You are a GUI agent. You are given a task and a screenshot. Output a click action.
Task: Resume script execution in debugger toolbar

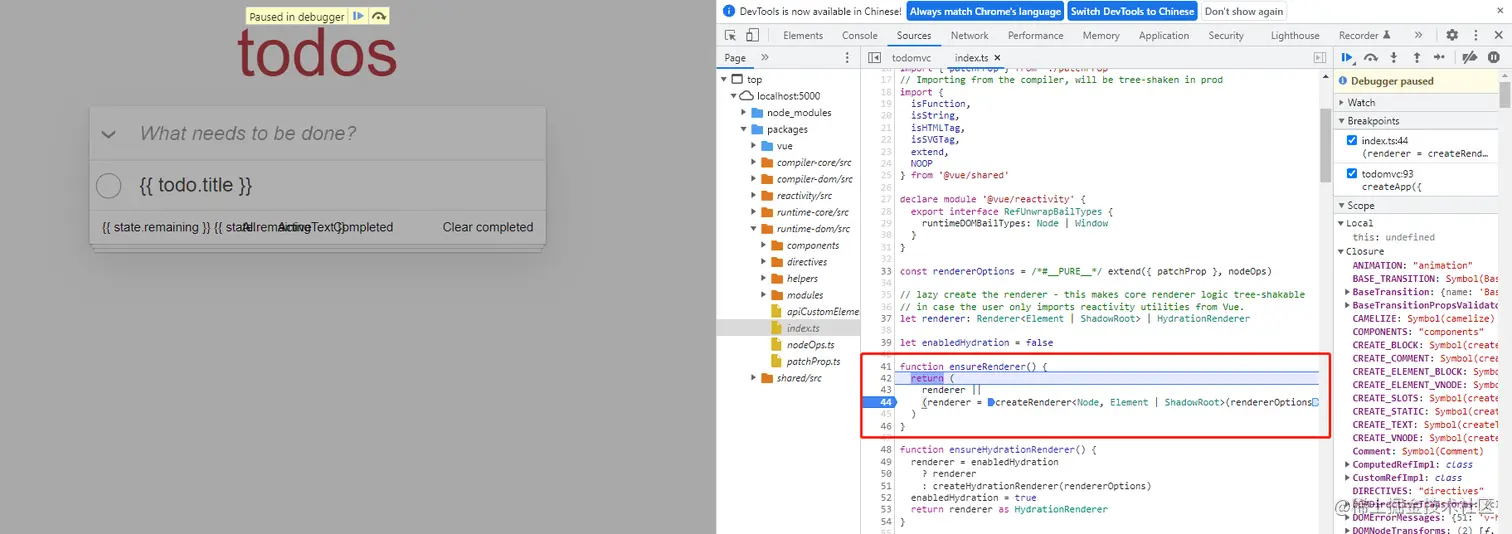(x=1348, y=58)
